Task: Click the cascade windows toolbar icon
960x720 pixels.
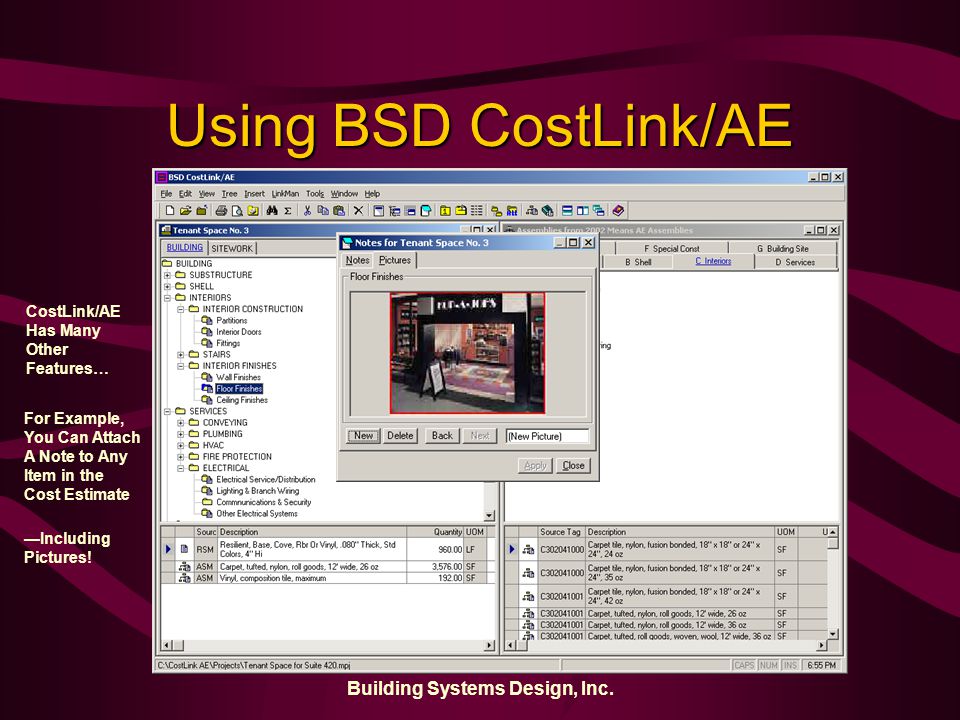Action: pos(598,211)
